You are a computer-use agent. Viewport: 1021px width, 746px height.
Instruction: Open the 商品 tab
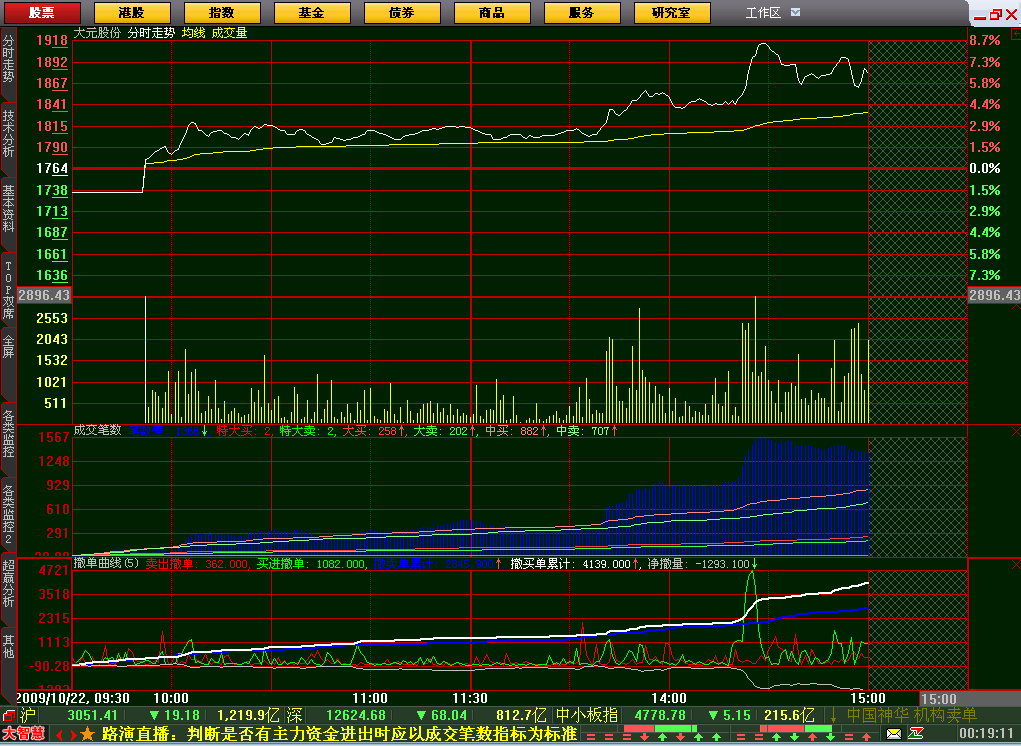tap(492, 13)
